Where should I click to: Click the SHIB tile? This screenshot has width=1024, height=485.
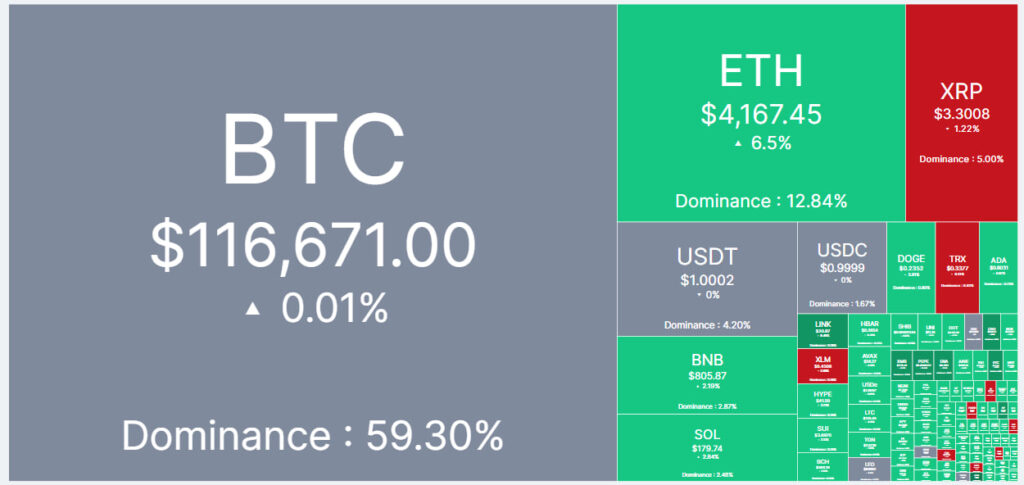click(904, 331)
